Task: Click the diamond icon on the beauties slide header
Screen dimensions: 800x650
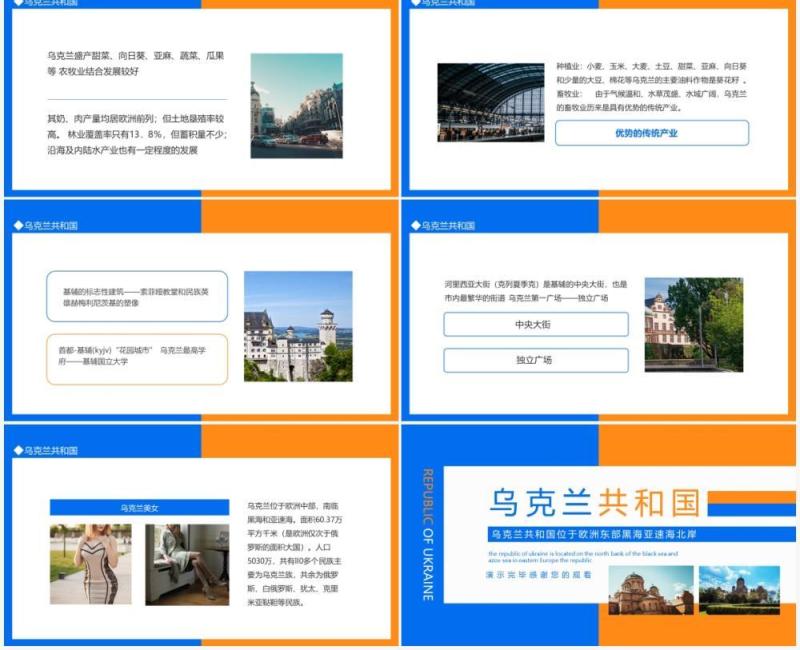Action: point(20,452)
